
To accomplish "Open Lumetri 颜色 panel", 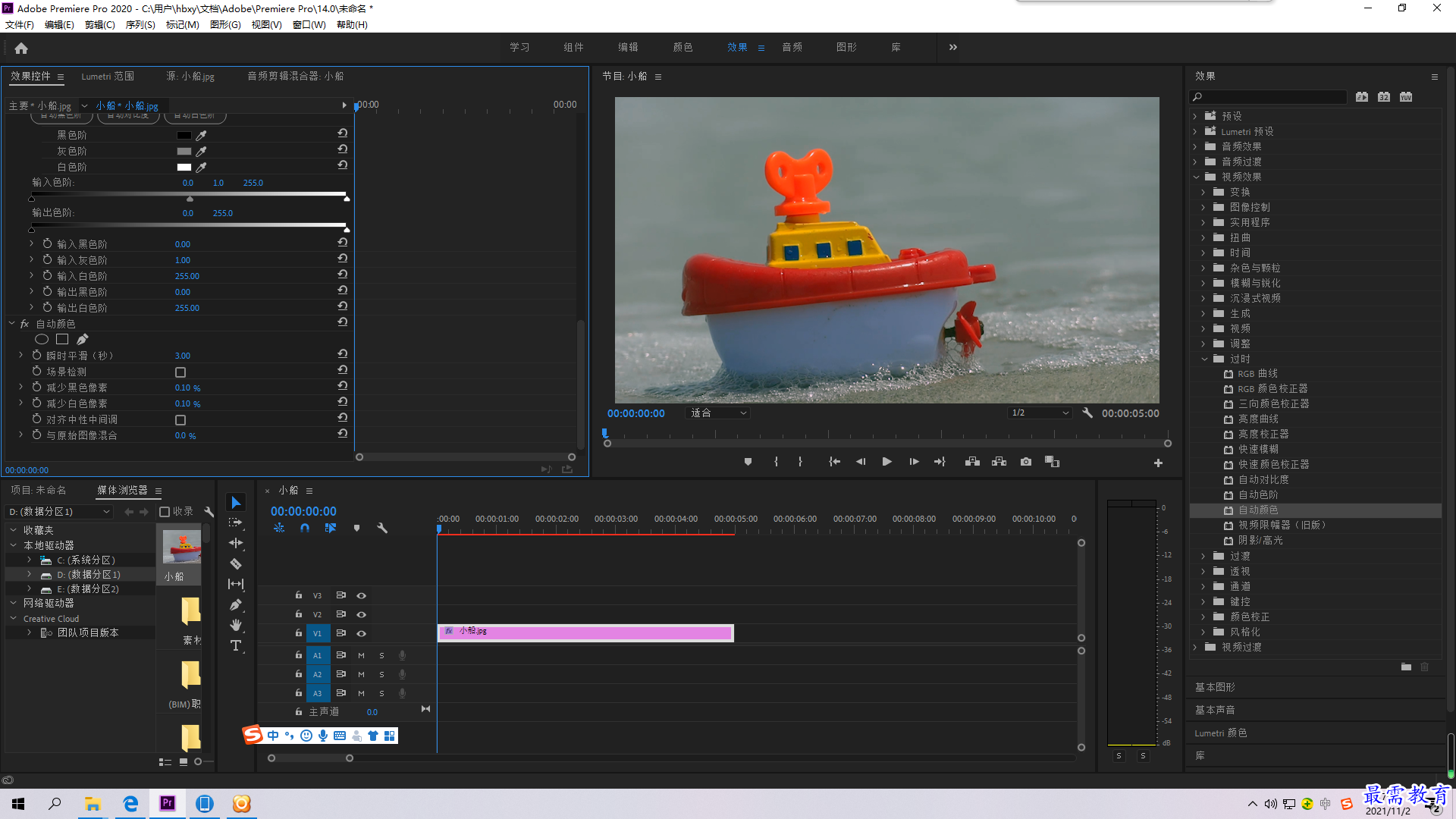I will (1221, 733).
